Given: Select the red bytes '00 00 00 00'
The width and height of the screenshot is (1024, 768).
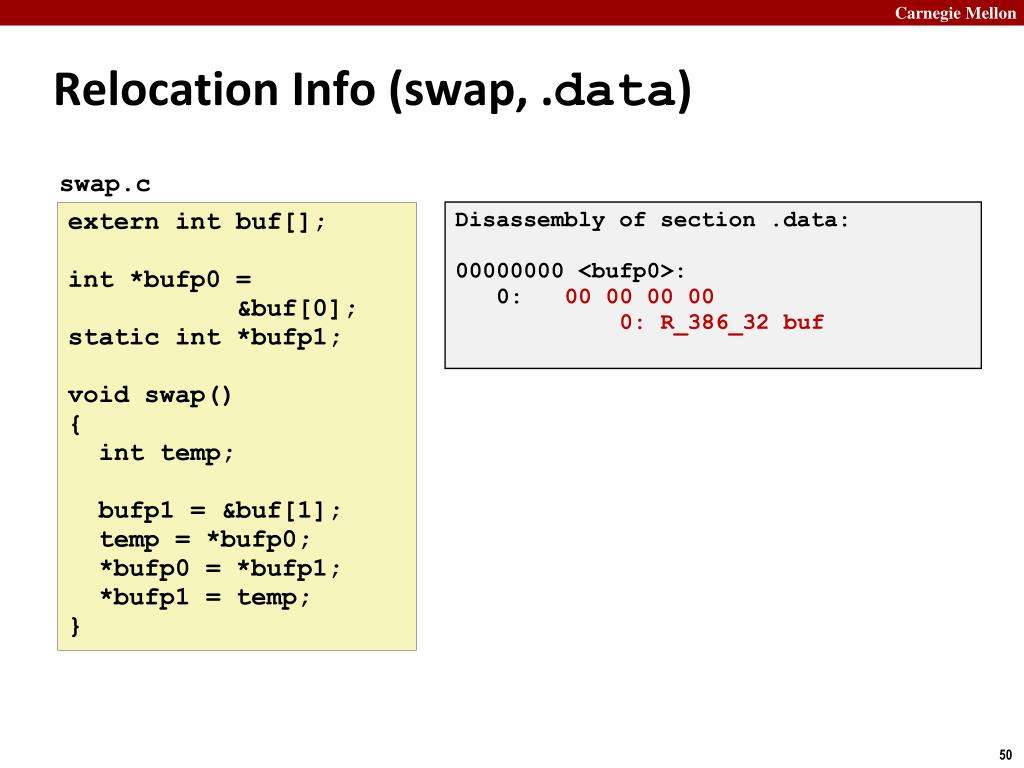Looking at the screenshot, I should tap(639, 296).
